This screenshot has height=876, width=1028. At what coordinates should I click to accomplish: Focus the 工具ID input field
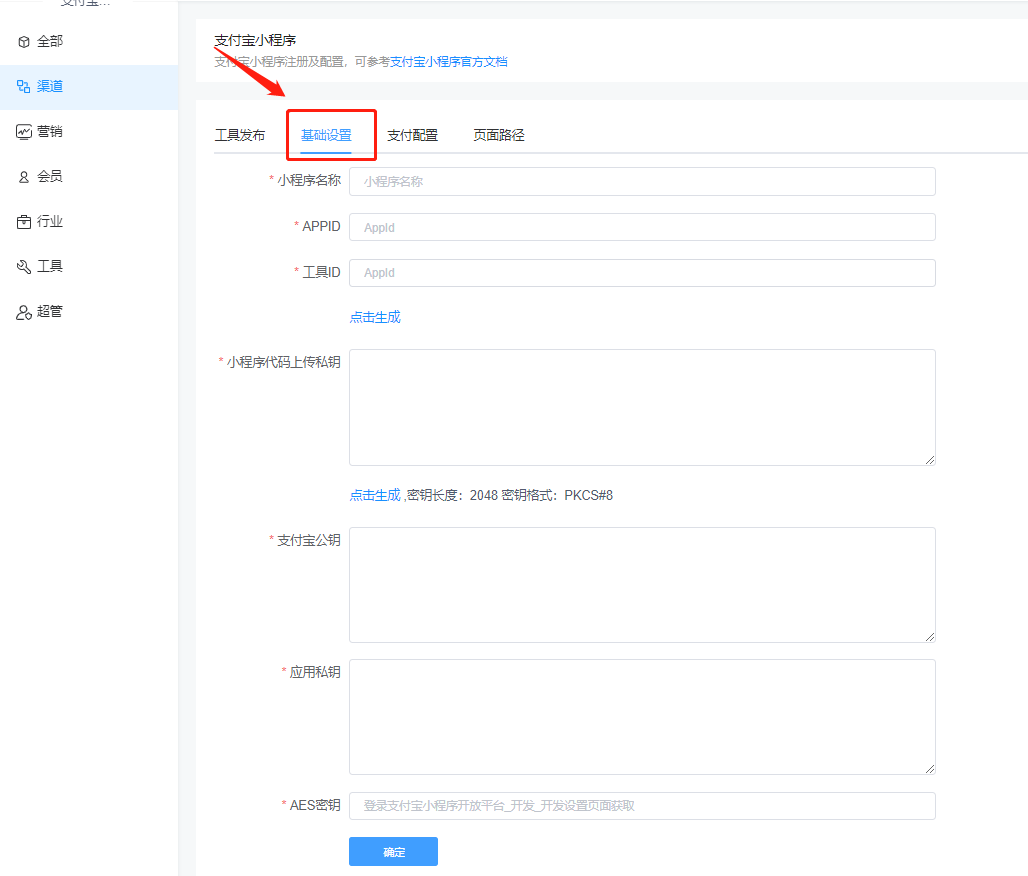[x=642, y=273]
